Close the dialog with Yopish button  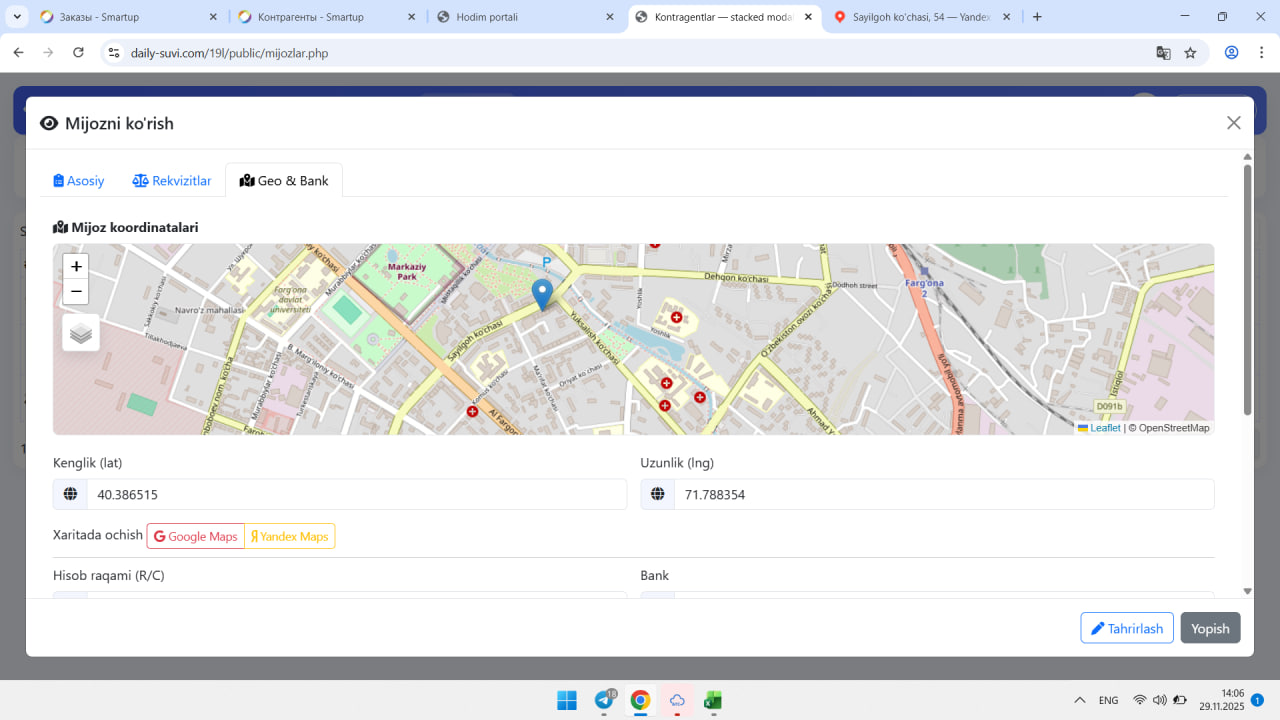(1210, 628)
